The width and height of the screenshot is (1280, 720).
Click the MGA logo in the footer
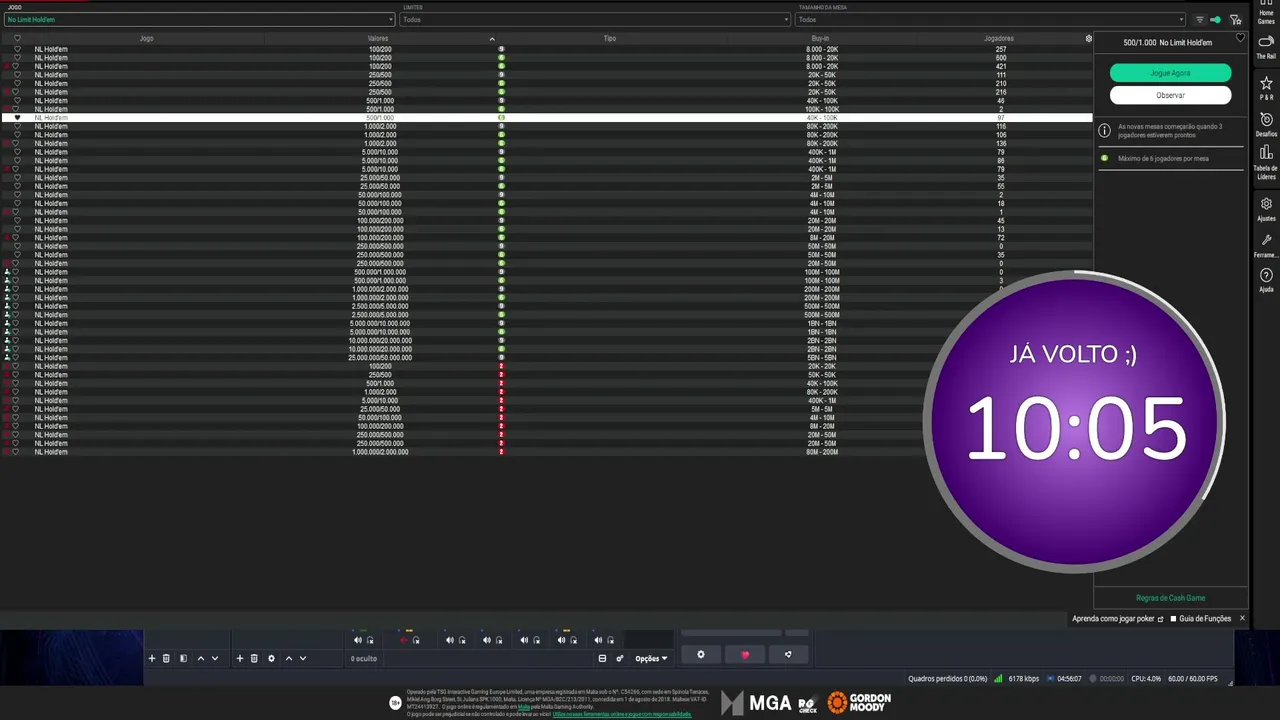point(757,703)
